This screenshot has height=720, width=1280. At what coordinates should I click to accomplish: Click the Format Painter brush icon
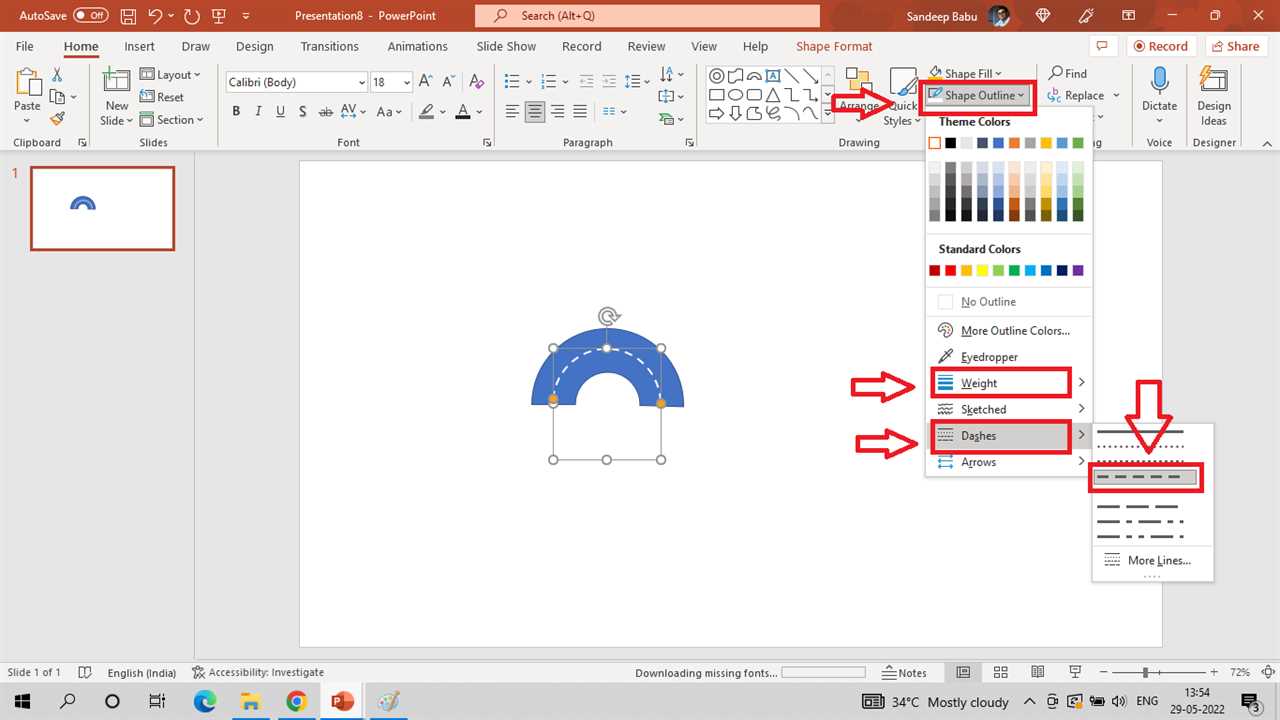pyautogui.click(x=57, y=119)
